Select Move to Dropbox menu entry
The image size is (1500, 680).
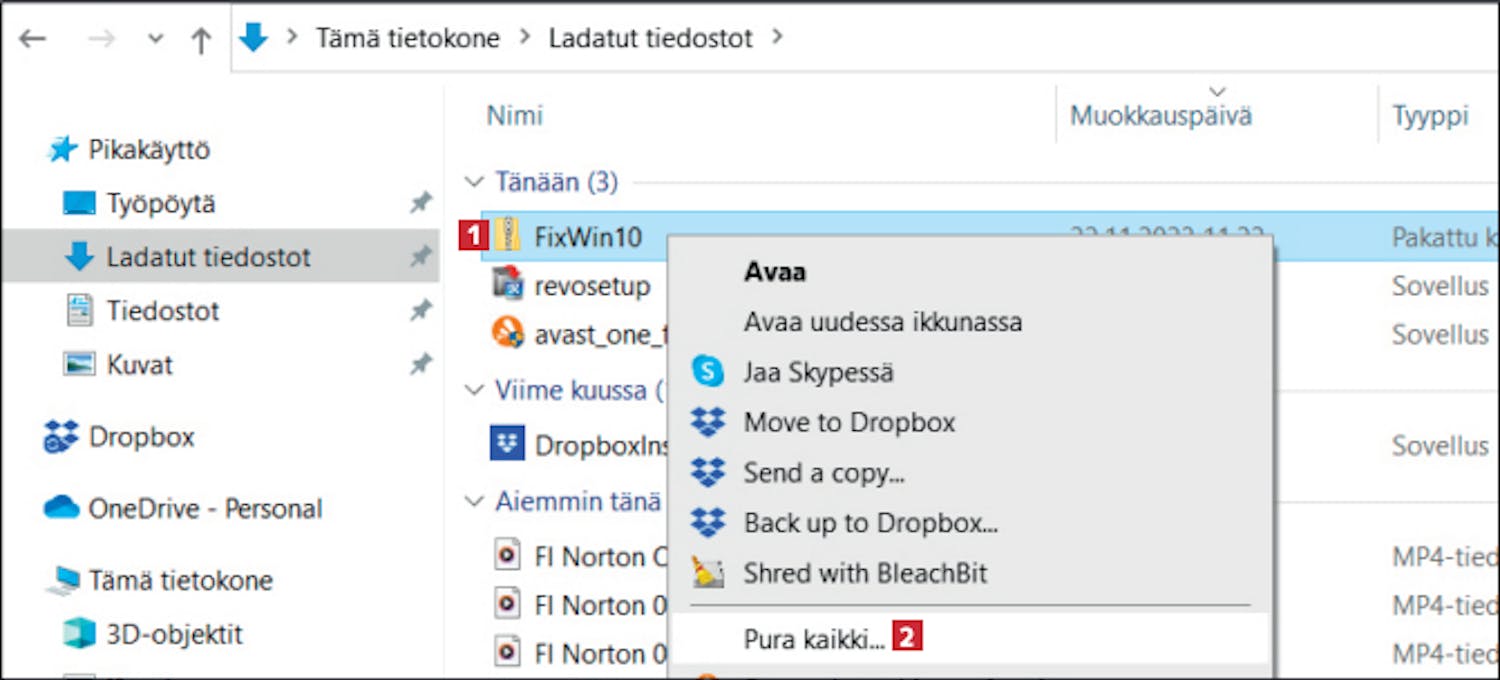(x=849, y=422)
